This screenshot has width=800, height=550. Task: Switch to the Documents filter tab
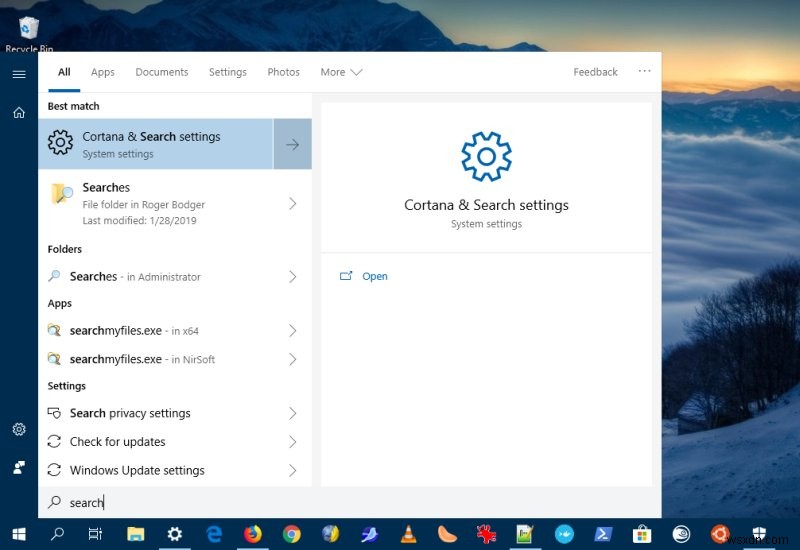[162, 72]
